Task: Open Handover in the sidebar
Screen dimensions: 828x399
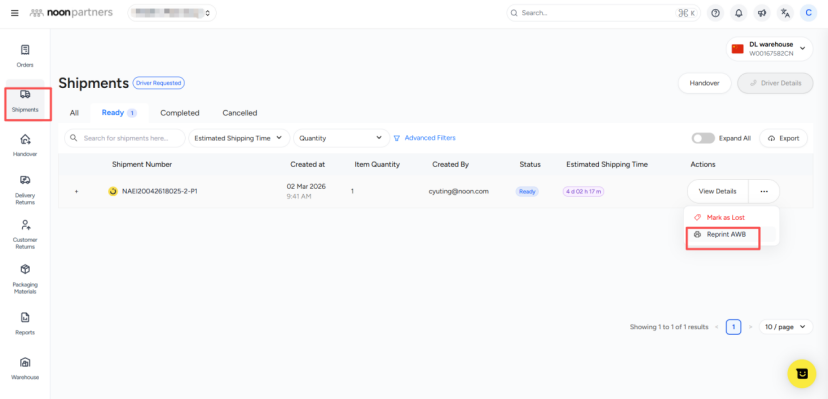Action: tap(25, 145)
